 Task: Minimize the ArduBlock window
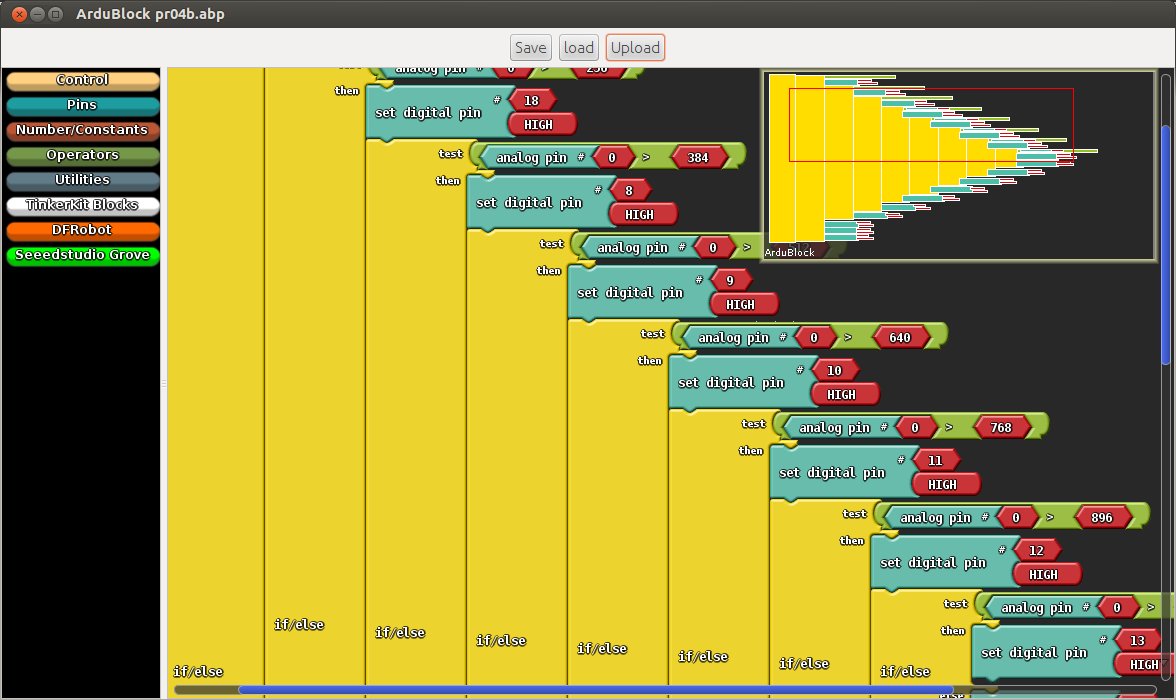38,14
